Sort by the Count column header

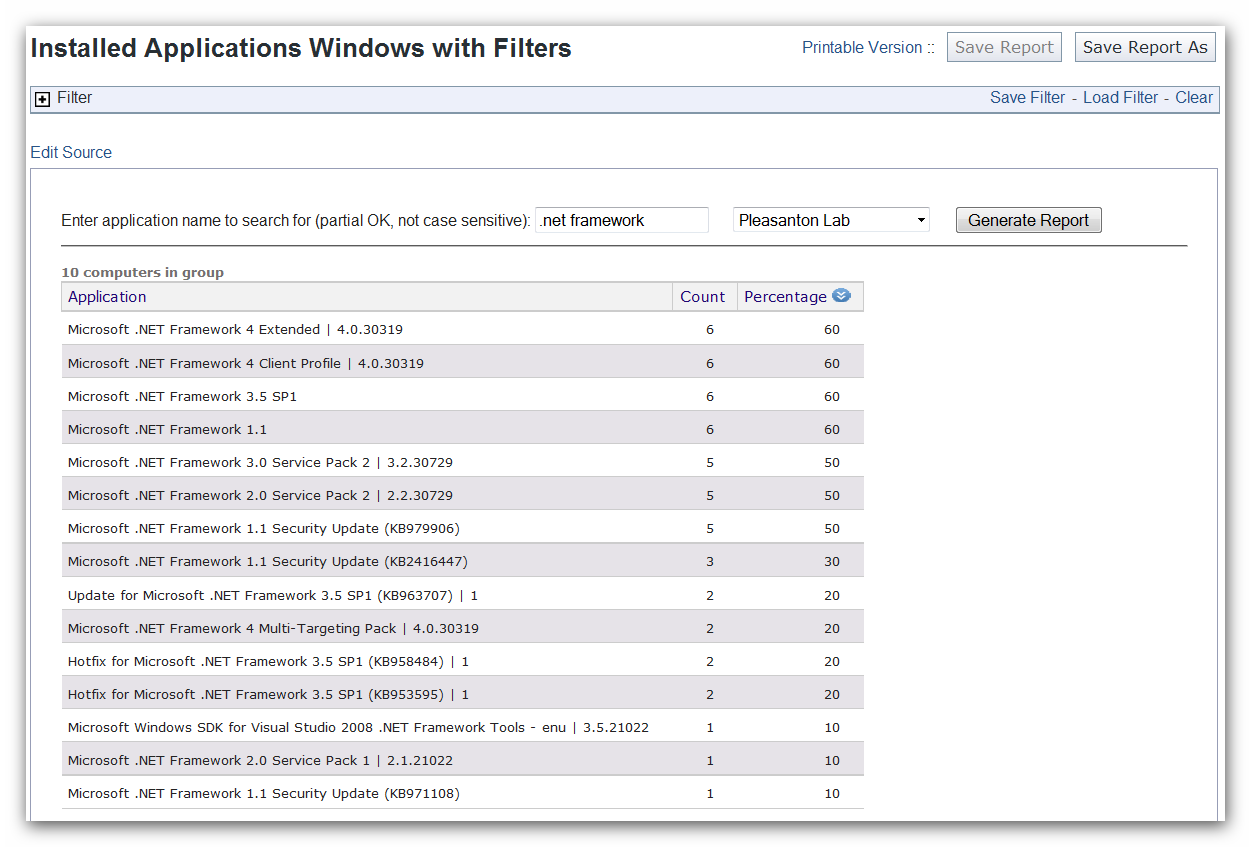(703, 296)
